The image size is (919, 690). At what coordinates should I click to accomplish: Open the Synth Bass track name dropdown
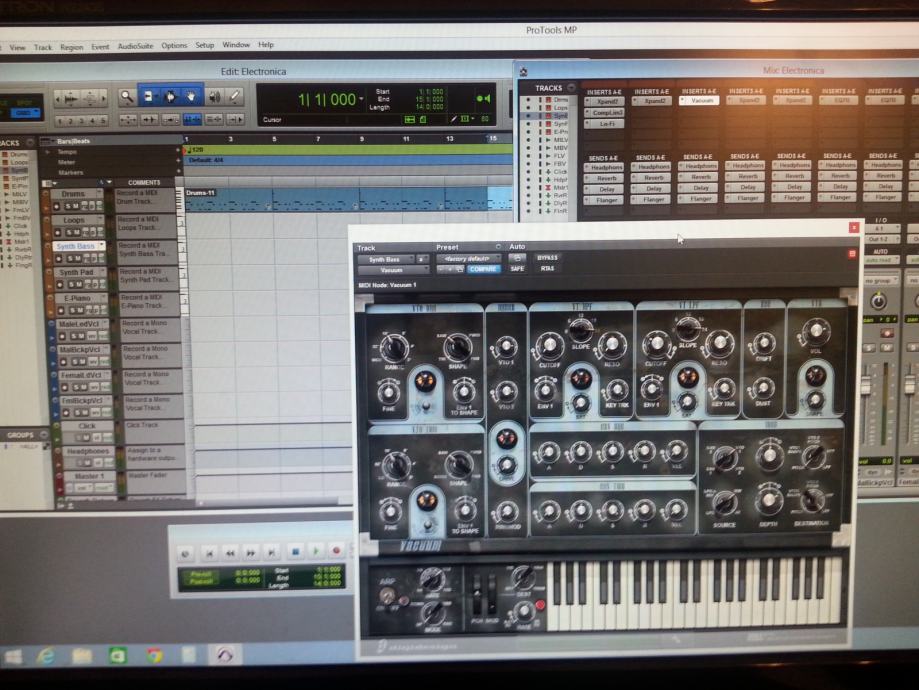coord(101,246)
